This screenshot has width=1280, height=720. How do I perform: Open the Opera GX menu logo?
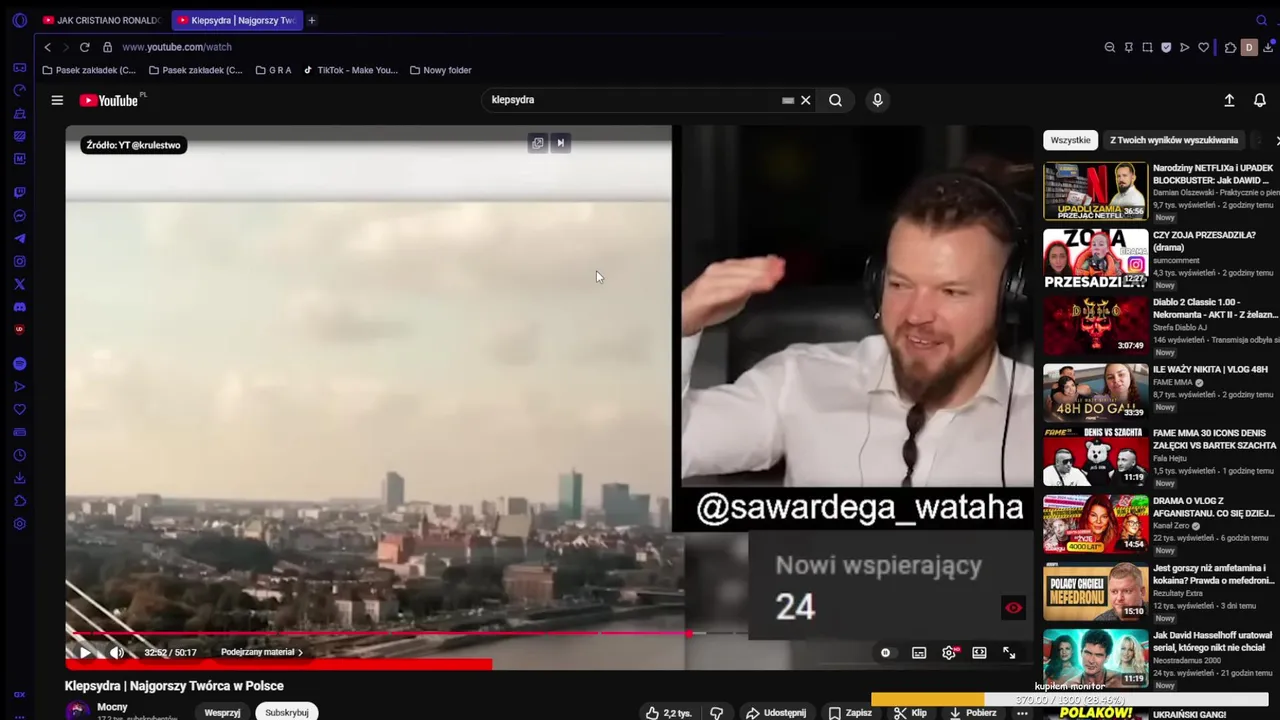19,20
